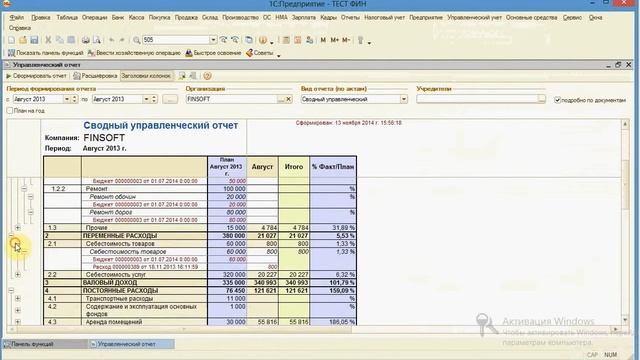Viewport: 640px width, 360px height.
Task: Open the Справка menu
Action: (x=20, y=28)
